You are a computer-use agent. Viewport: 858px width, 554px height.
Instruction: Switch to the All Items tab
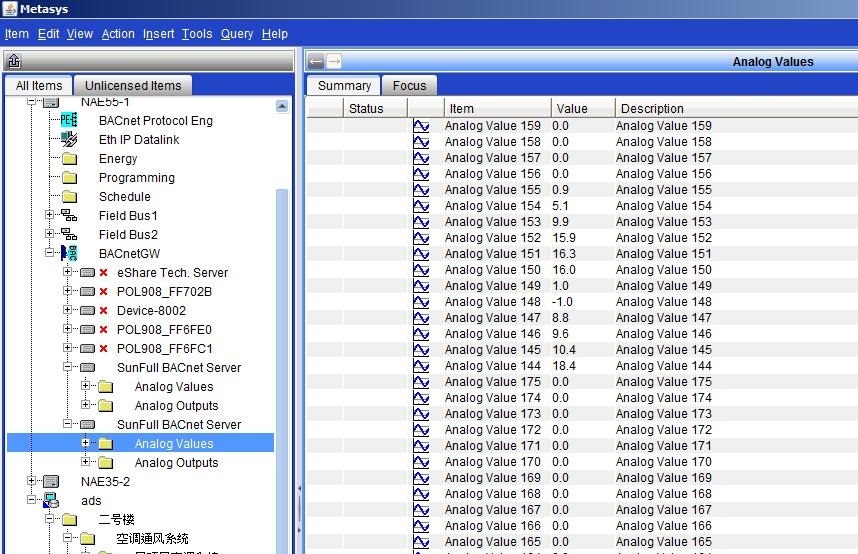39,85
